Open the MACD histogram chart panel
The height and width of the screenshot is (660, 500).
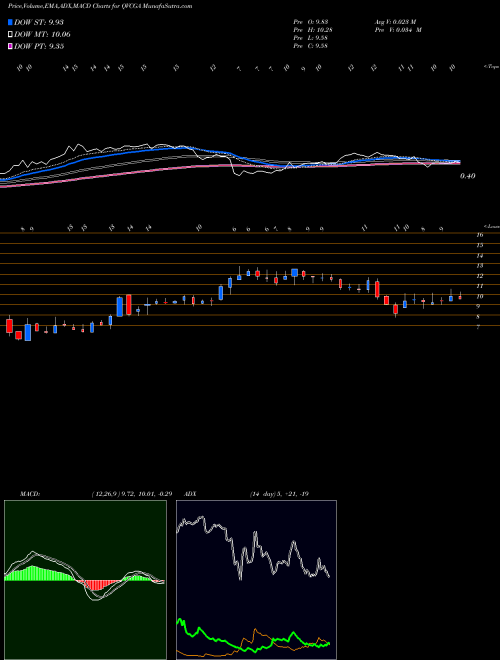click(x=85, y=580)
